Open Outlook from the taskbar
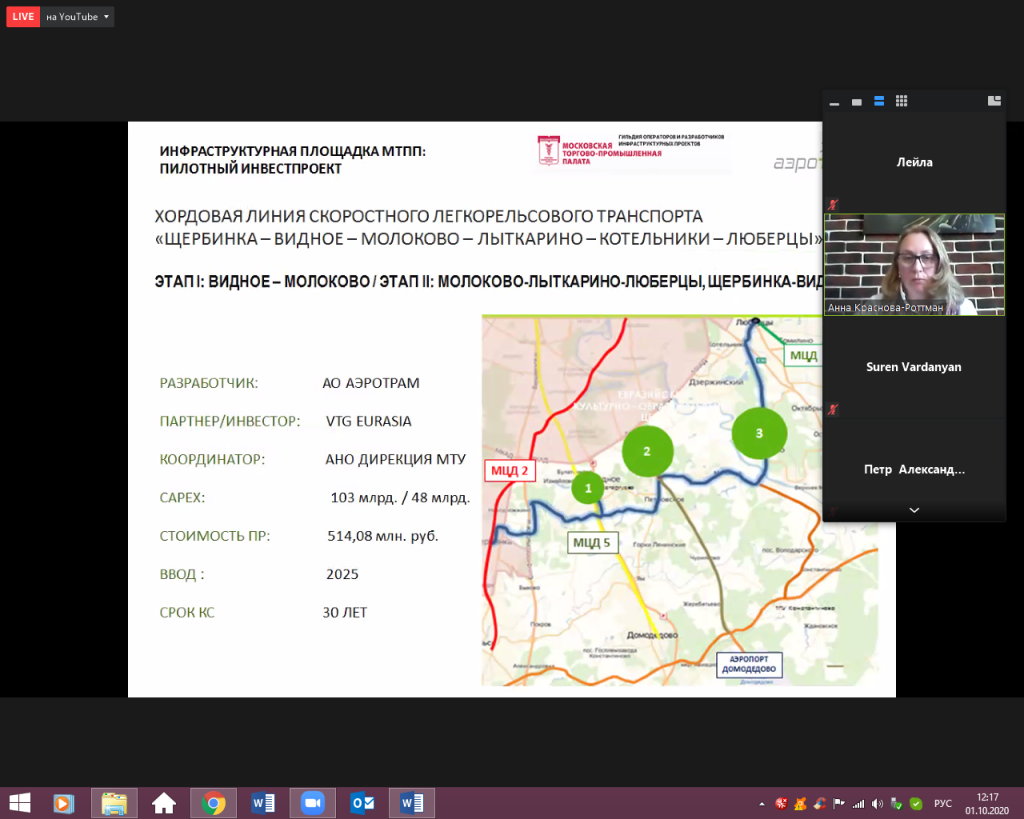The height and width of the screenshot is (819, 1024). point(362,803)
